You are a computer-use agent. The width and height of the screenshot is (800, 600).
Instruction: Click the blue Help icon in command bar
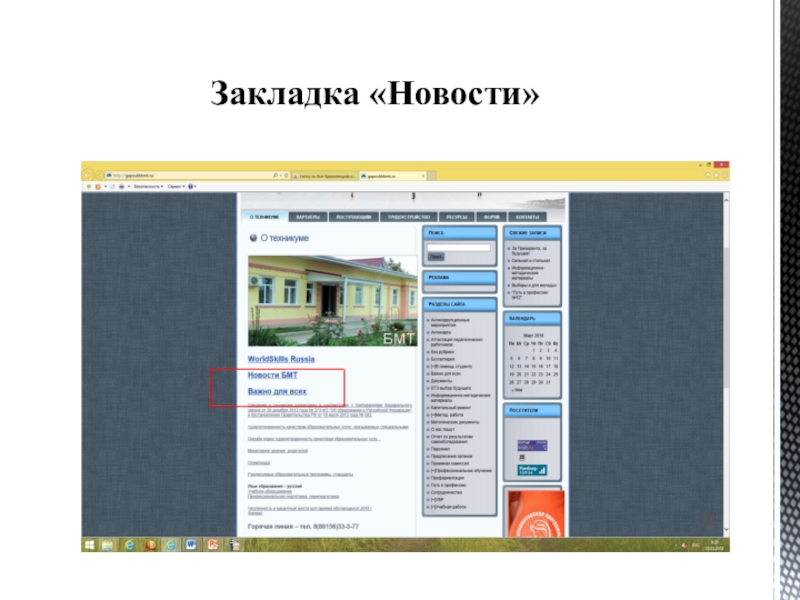[191, 186]
